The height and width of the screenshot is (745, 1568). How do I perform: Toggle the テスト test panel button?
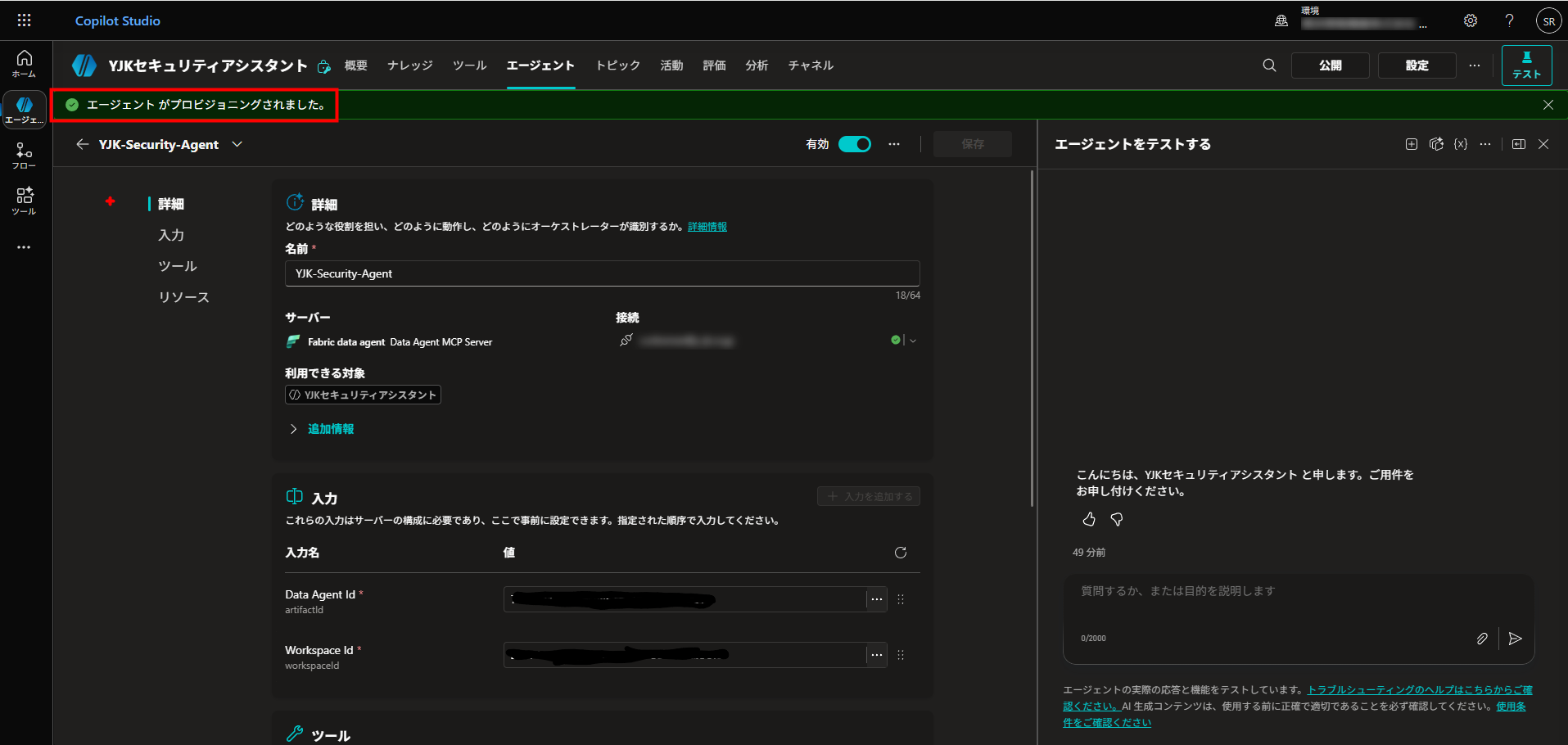tap(1527, 65)
